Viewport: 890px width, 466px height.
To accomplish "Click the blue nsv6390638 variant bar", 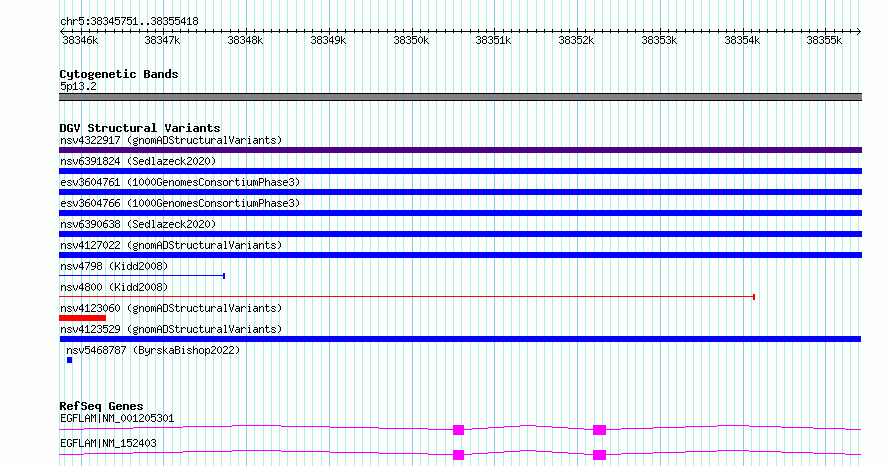I will [x=460, y=234].
